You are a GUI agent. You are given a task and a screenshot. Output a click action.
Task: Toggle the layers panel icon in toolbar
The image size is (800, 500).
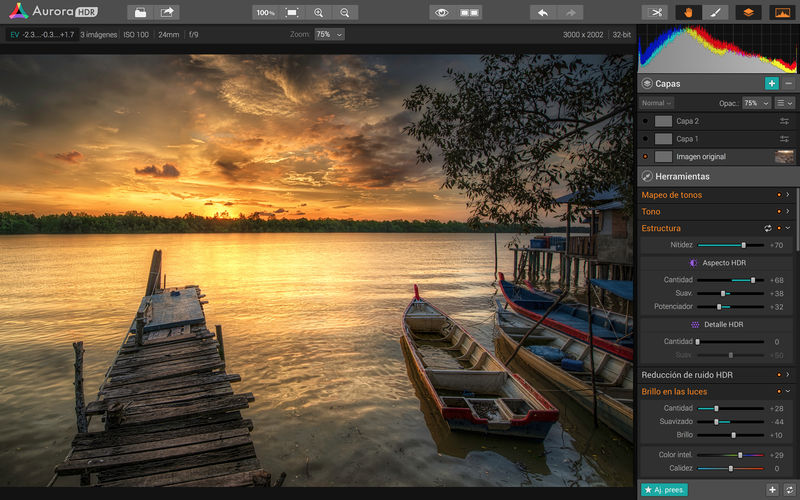748,12
